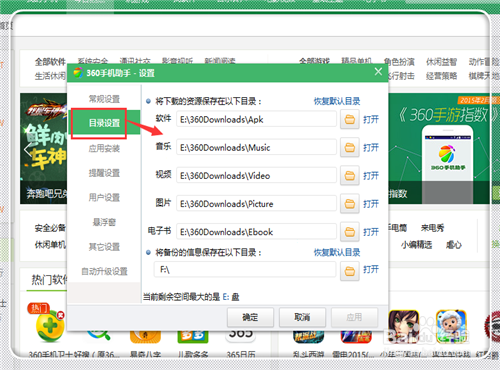Switch to 热门软件 tab in main window

click(x=49, y=279)
